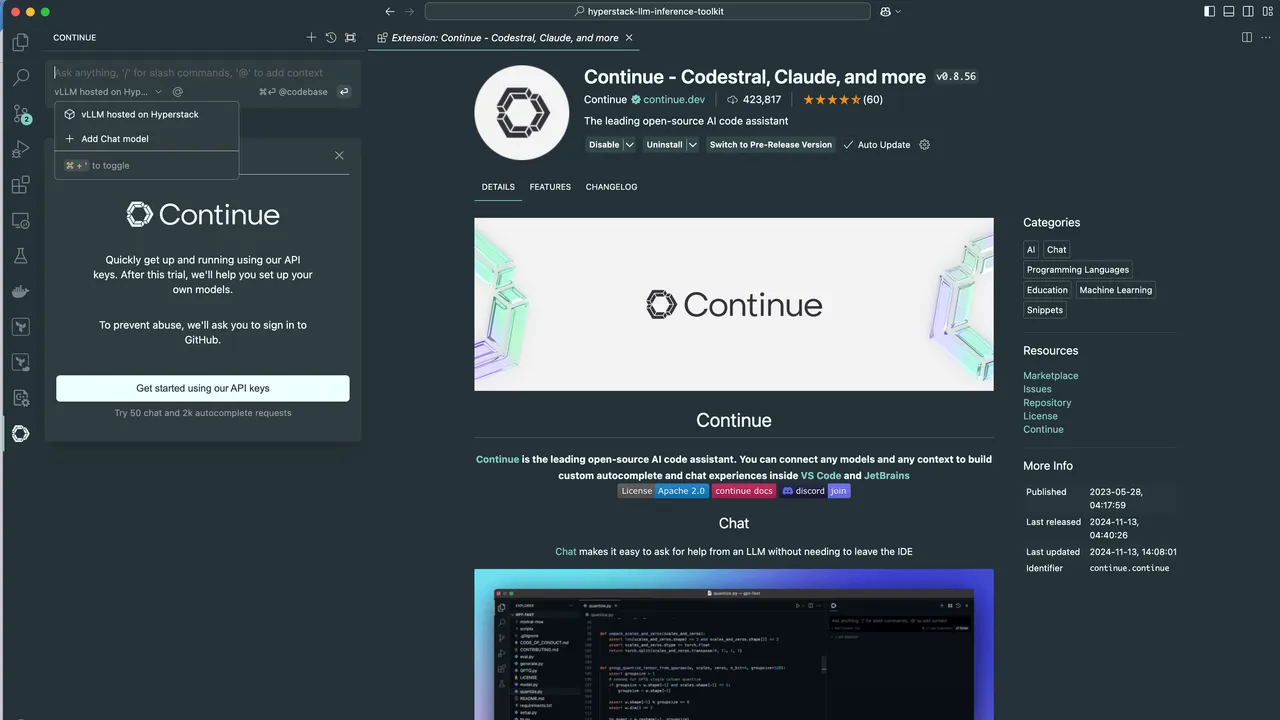Select the Chat category tag
The width and height of the screenshot is (1280, 720).
click(1057, 249)
